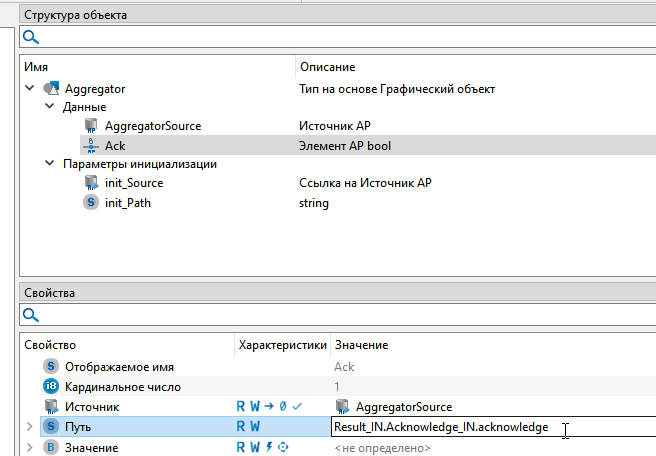The height and width of the screenshot is (456, 656).
Task: Click the Ack bool element icon
Action: point(90,145)
